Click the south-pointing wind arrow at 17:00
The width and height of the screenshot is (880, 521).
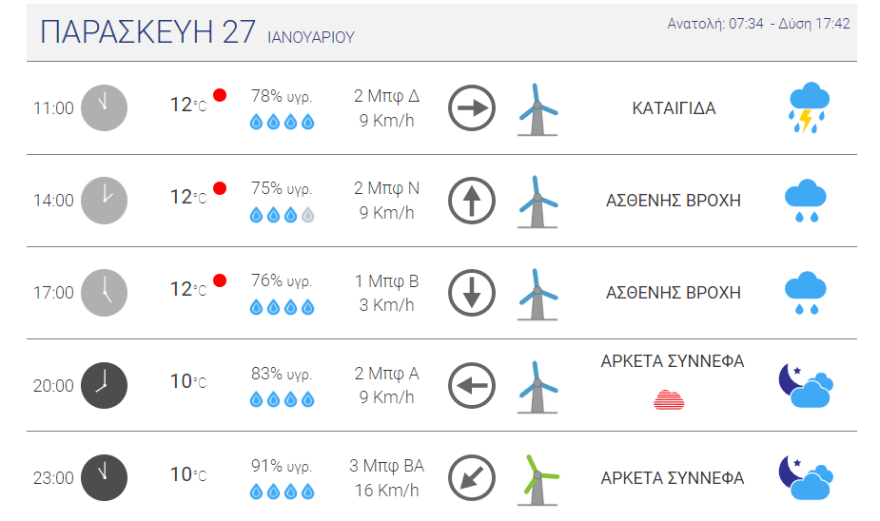(x=472, y=293)
